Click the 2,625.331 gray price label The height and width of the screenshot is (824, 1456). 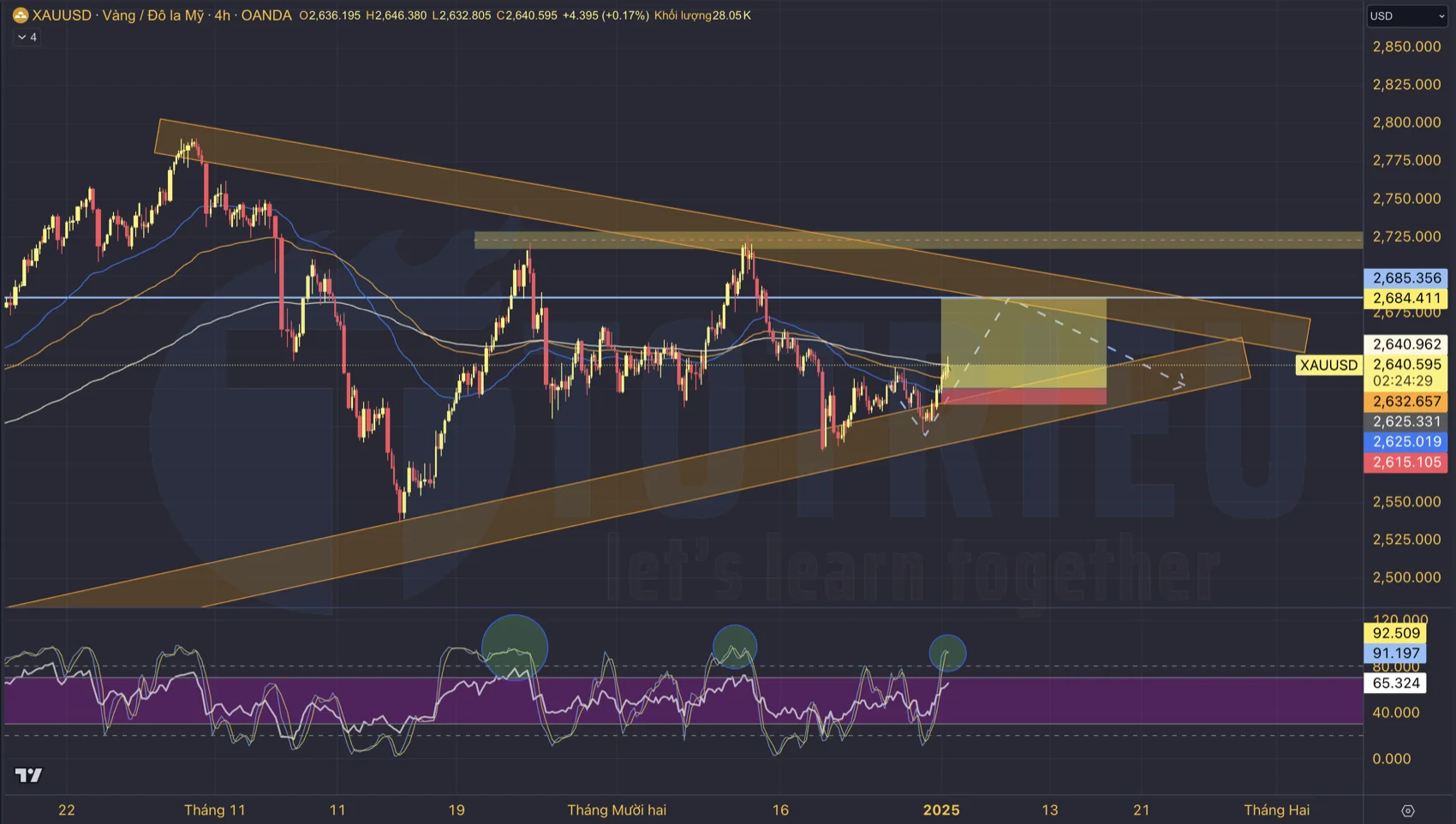tap(1406, 421)
